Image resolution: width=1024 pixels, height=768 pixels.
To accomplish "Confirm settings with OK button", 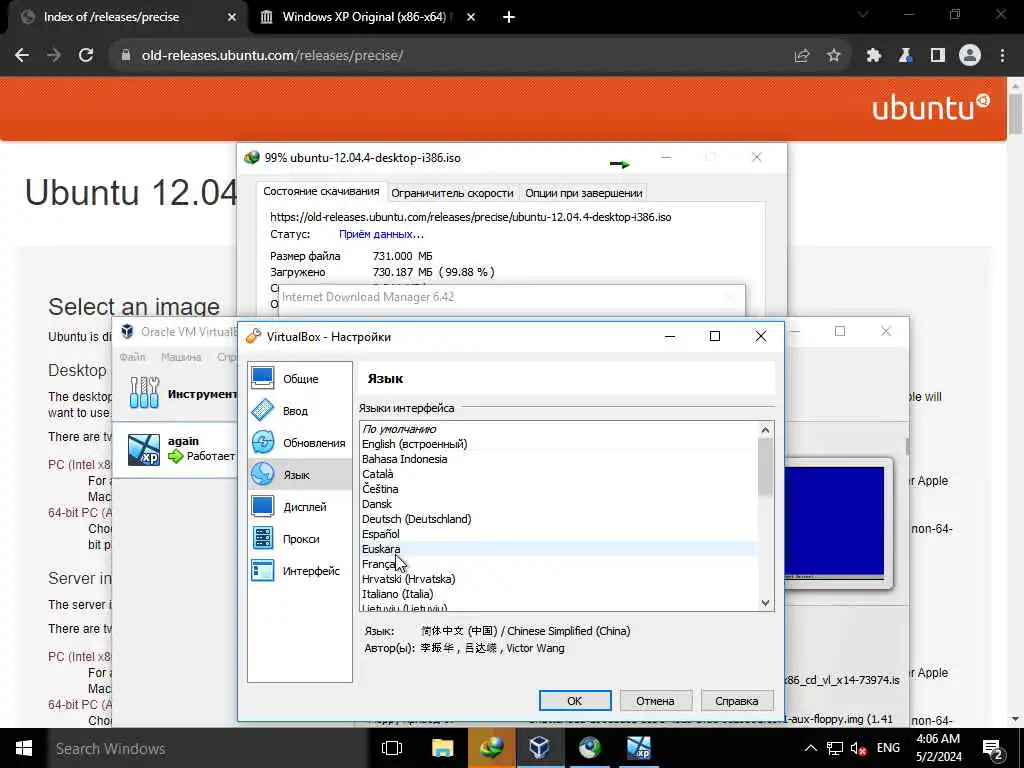I will [575, 700].
